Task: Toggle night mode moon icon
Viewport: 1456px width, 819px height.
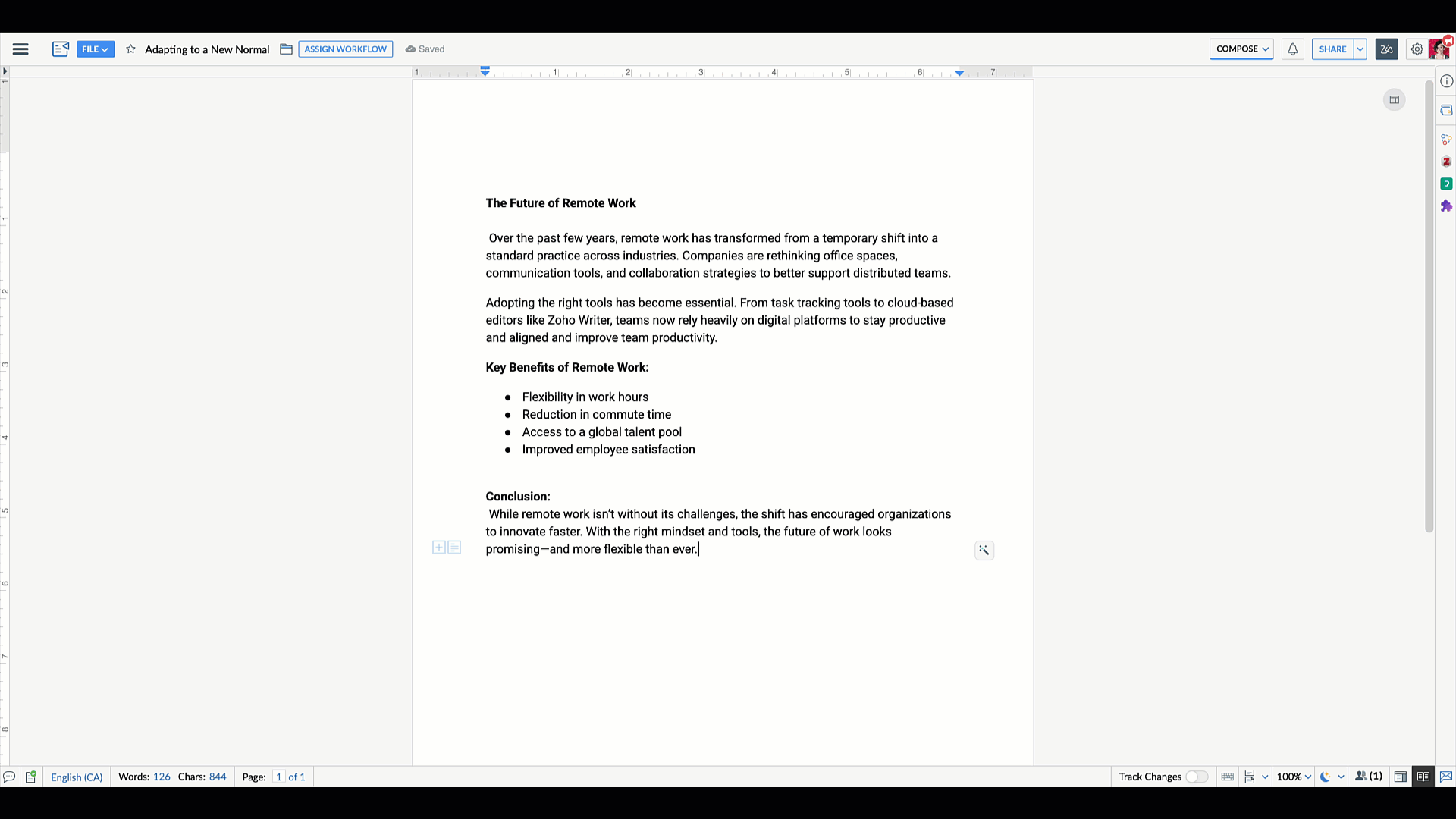Action: 1325,777
